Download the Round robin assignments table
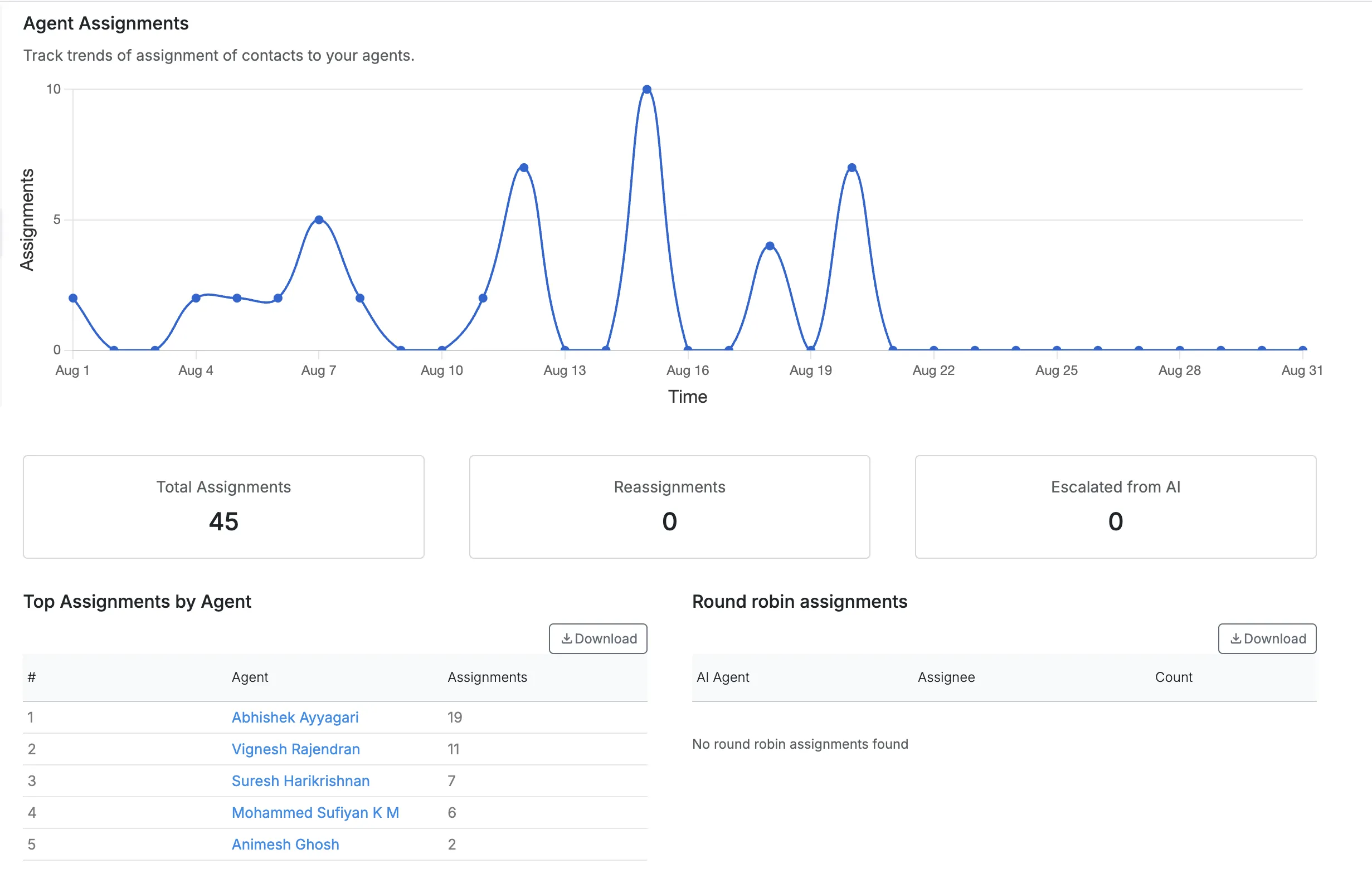The height and width of the screenshot is (888, 1372). click(1267, 638)
